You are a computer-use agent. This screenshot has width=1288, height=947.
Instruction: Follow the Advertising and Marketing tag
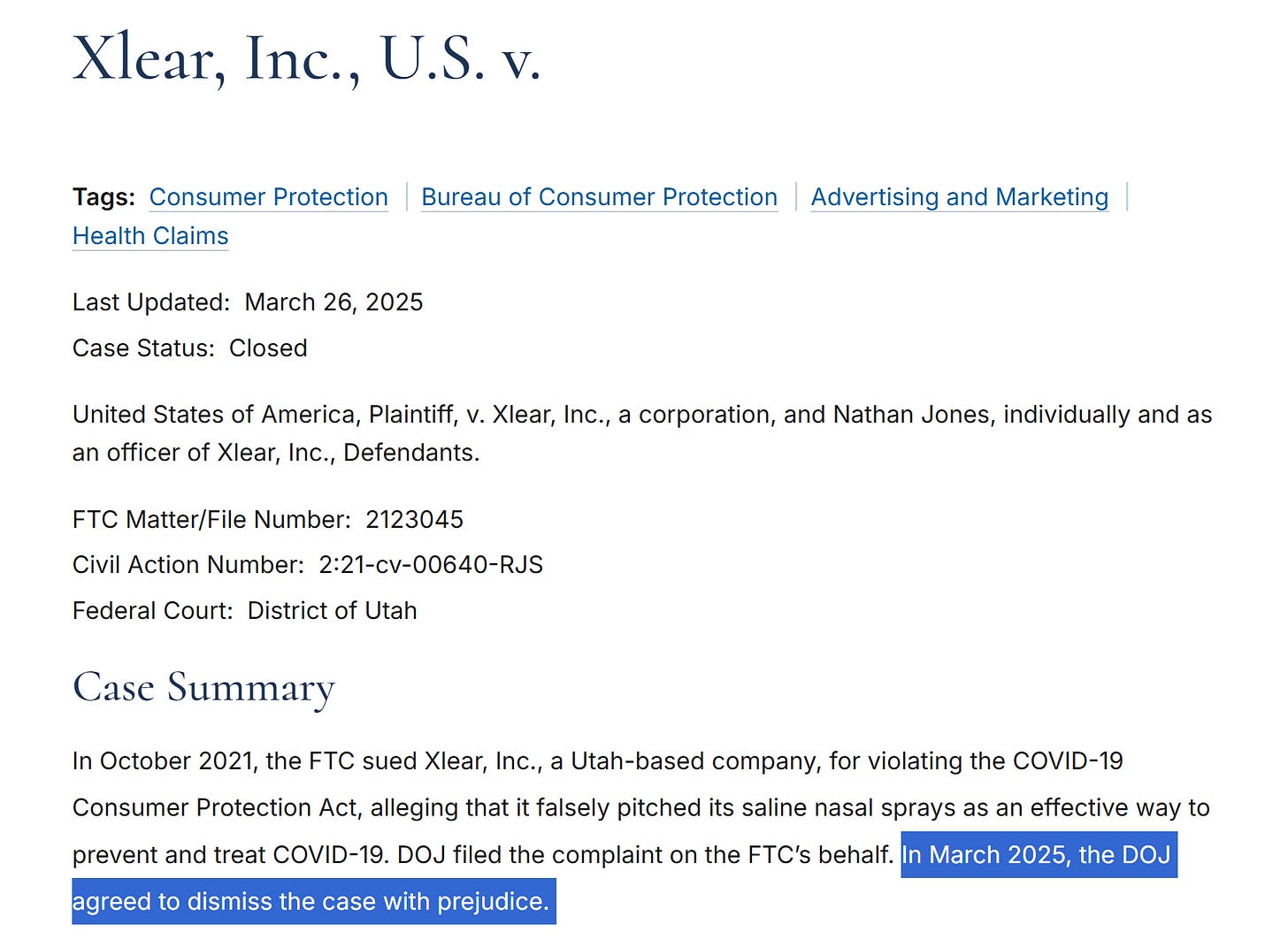tap(959, 197)
